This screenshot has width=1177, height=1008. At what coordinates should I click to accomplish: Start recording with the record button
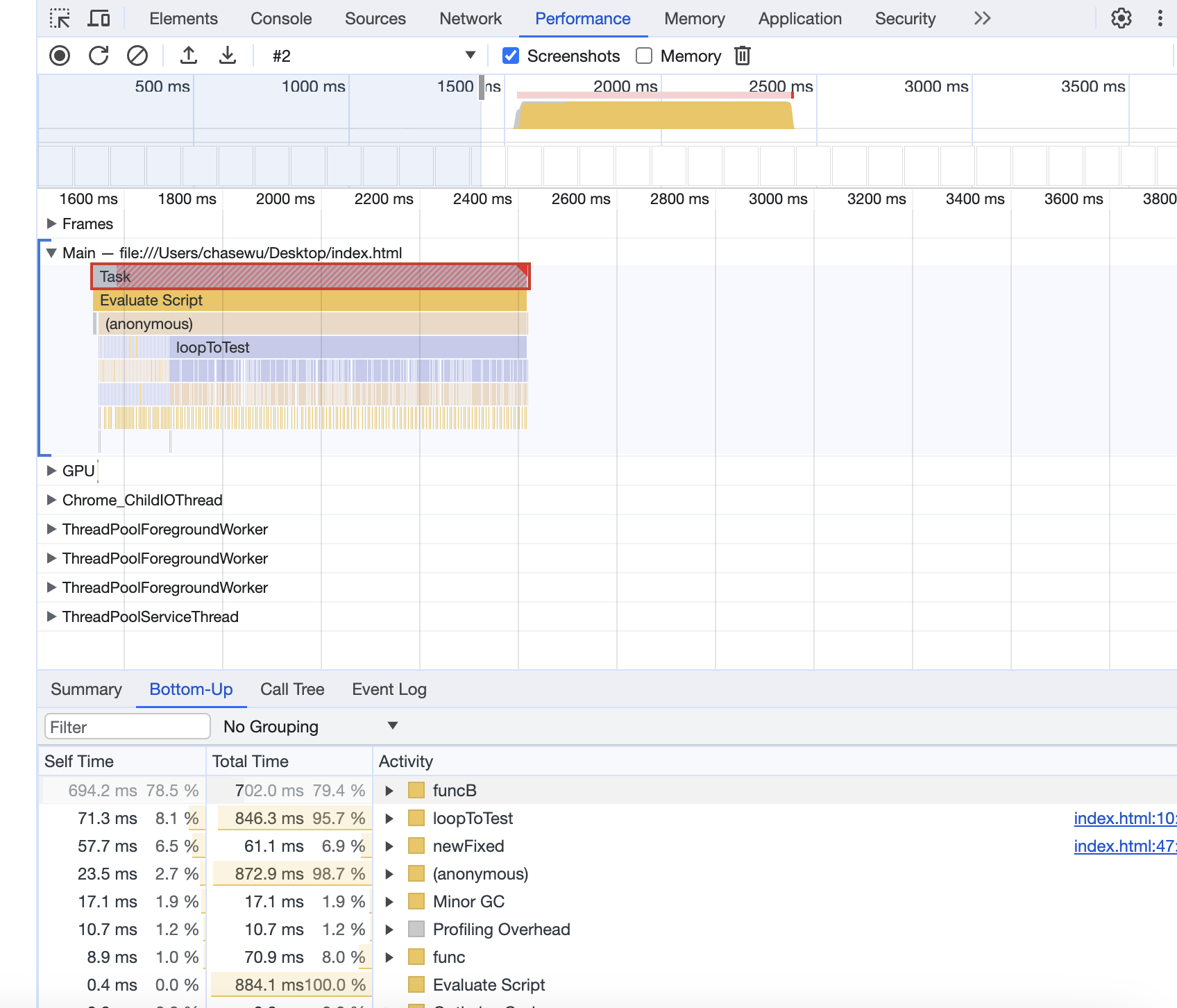(60, 56)
